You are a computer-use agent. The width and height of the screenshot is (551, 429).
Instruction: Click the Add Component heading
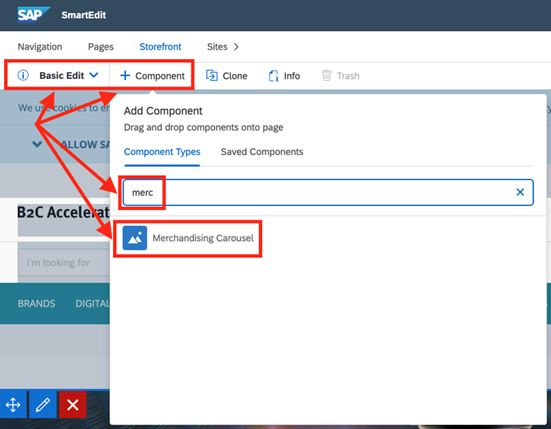click(x=163, y=111)
